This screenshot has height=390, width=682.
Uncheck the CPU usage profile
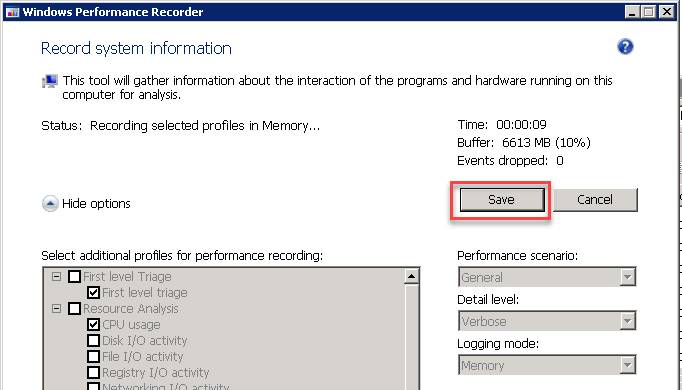(x=94, y=324)
